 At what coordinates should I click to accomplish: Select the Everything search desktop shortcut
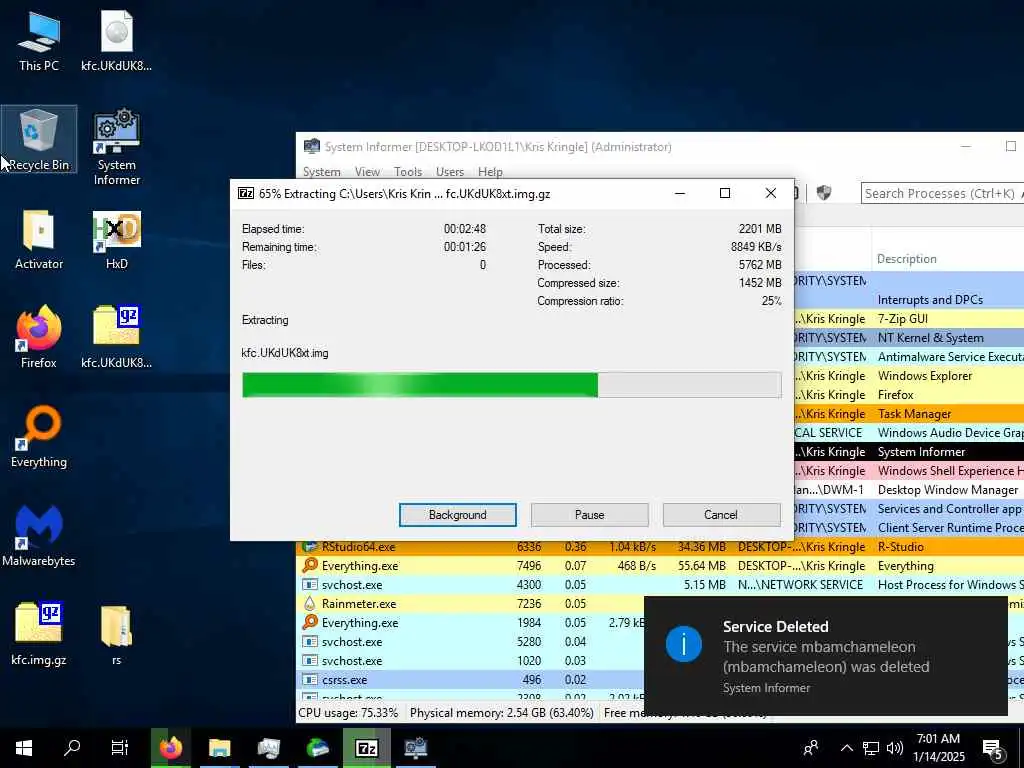tap(39, 437)
